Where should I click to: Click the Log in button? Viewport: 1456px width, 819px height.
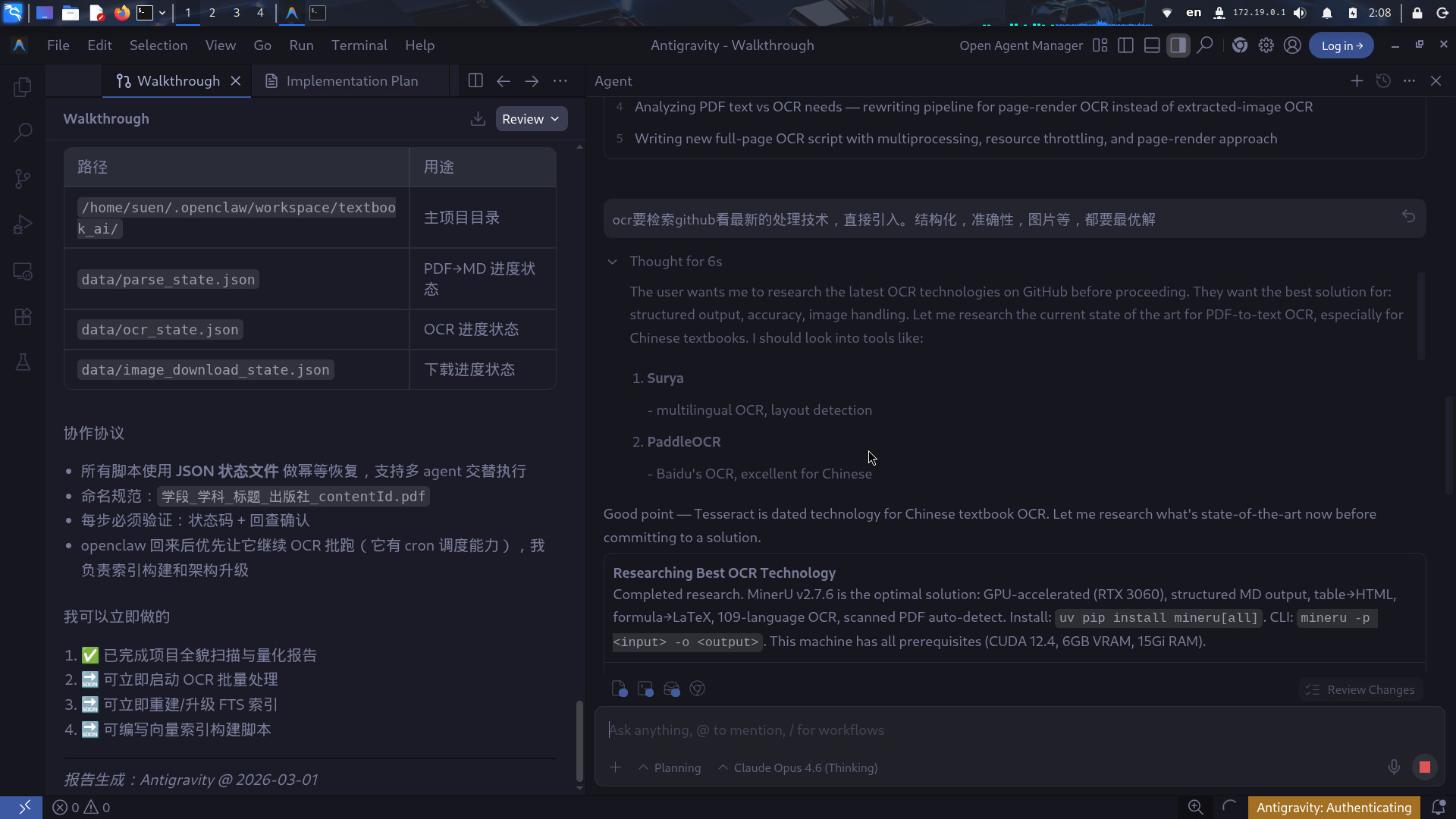(x=1341, y=45)
